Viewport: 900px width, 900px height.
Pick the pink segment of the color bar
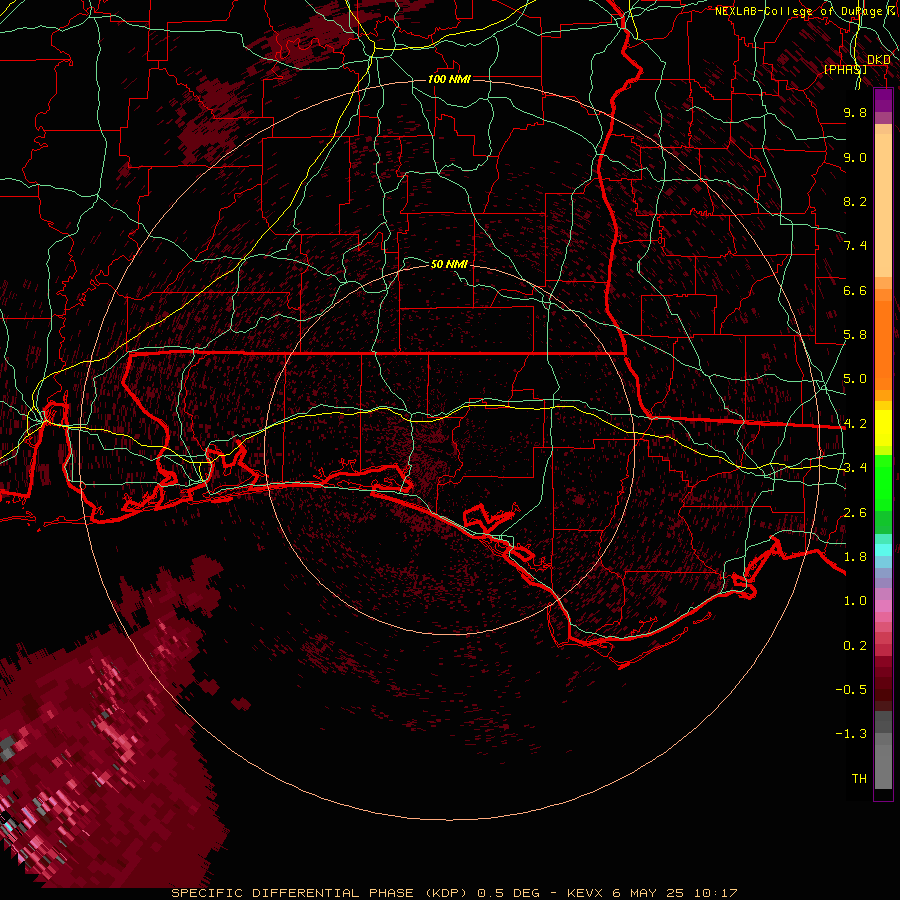[x=883, y=606]
